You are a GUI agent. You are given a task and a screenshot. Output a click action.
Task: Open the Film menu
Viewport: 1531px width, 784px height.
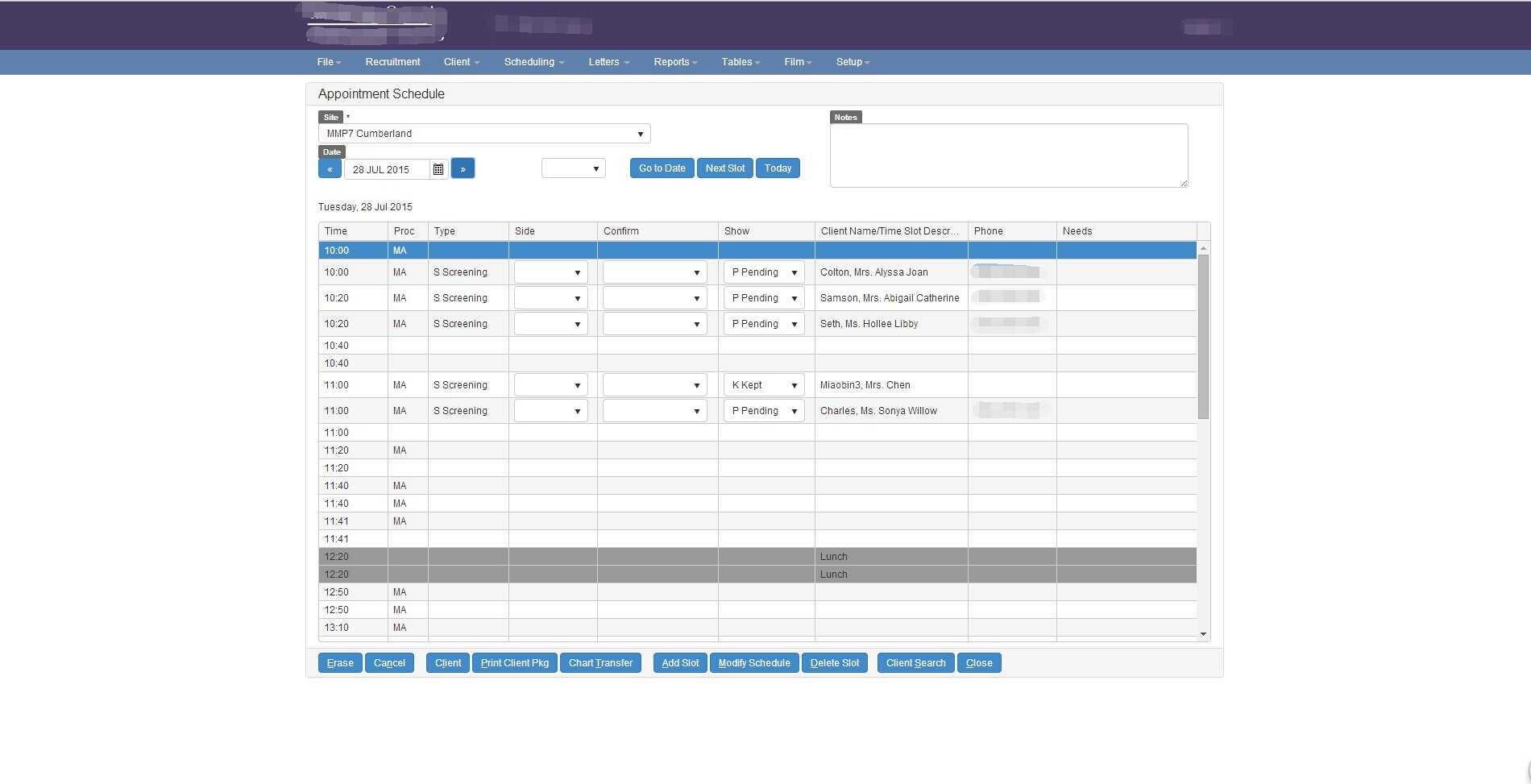(x=798, y=62)
